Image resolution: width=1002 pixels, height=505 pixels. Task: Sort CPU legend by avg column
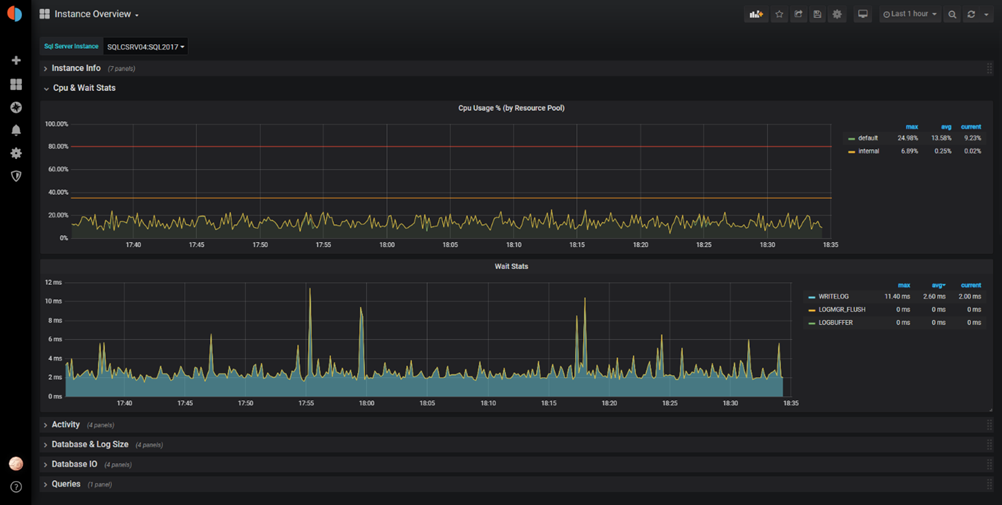(946, 127)
